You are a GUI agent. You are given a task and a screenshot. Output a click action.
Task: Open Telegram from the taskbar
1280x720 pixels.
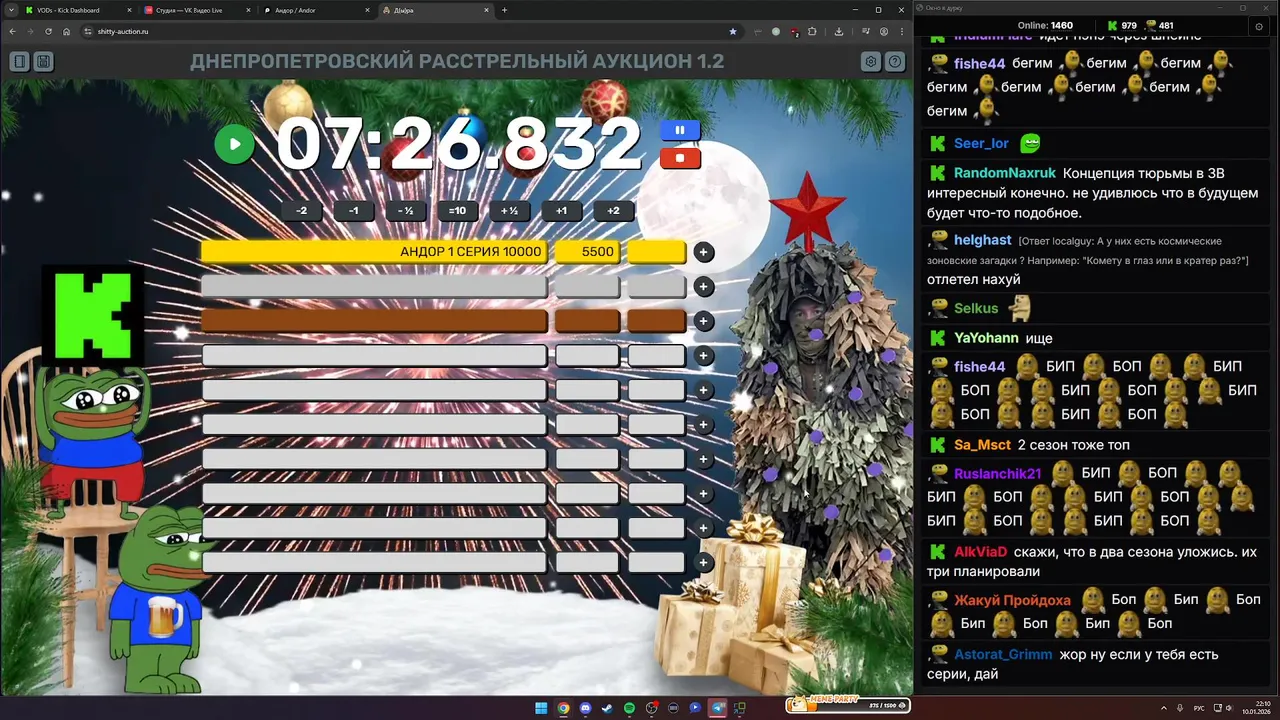pyautogui.click(x=717, y=708)
